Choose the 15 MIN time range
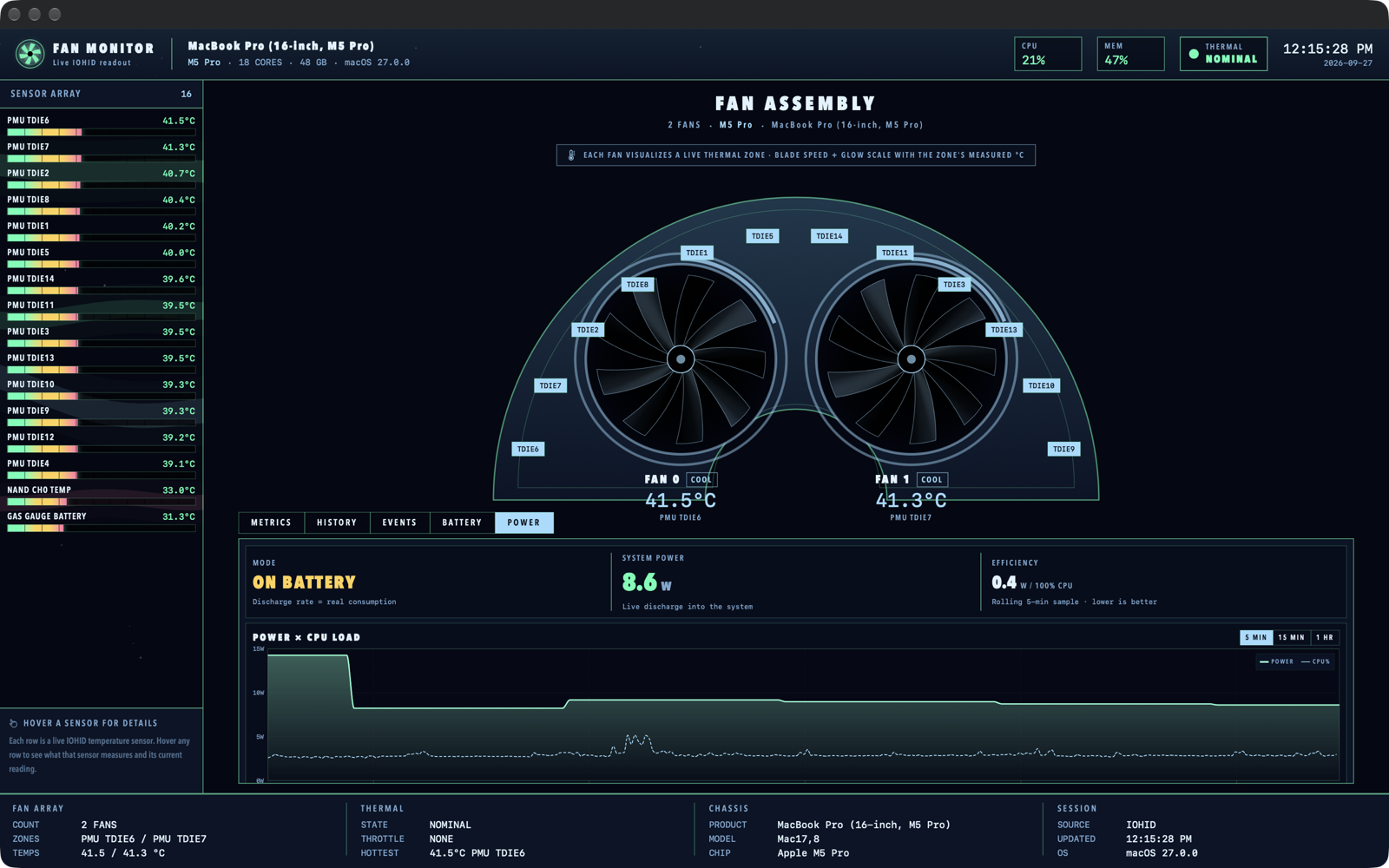 pyautogui.click(x=1291, y=637)
